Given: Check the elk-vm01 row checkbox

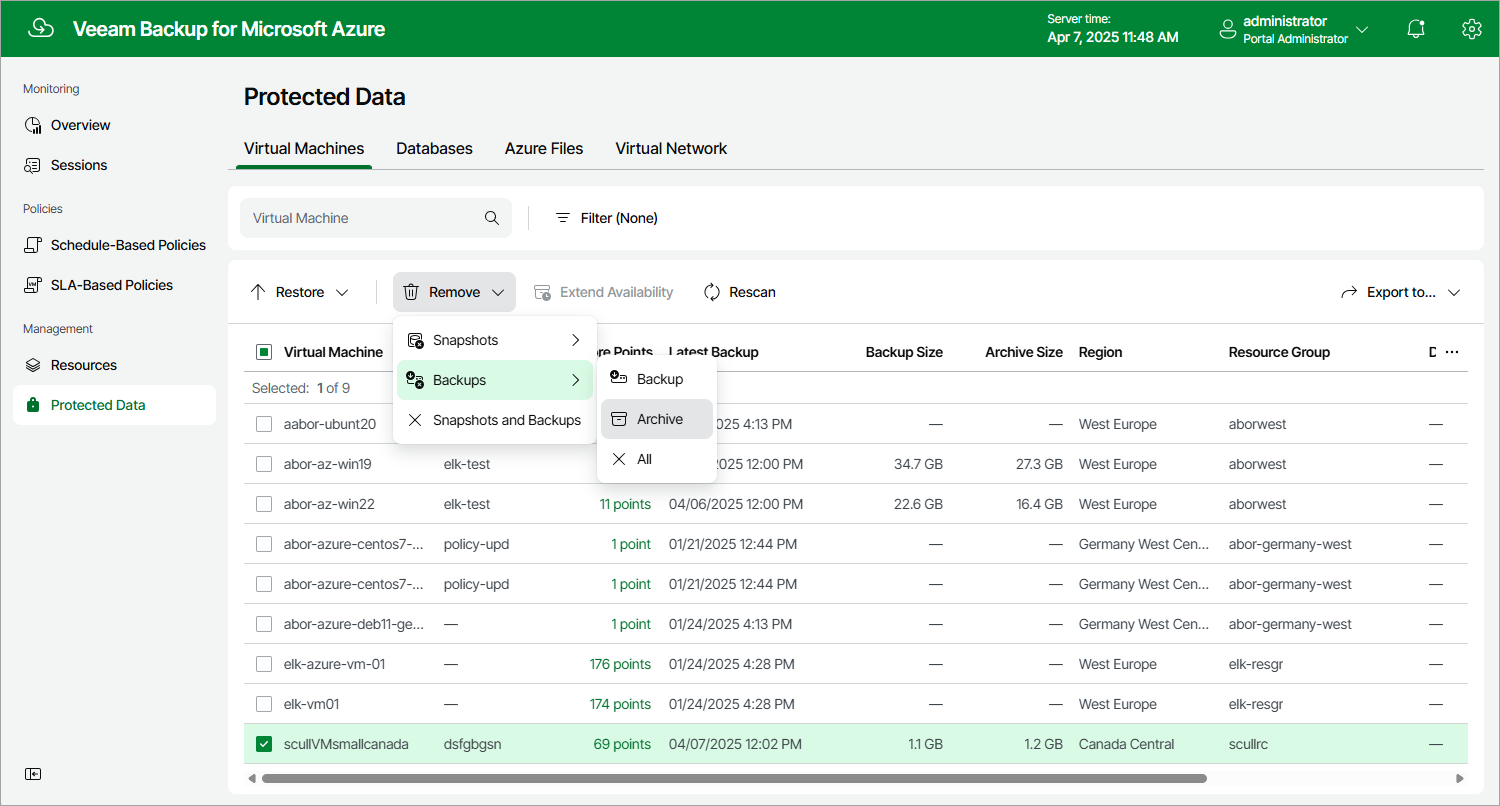Looking at the screenshot, I should (x=264, y=704).
